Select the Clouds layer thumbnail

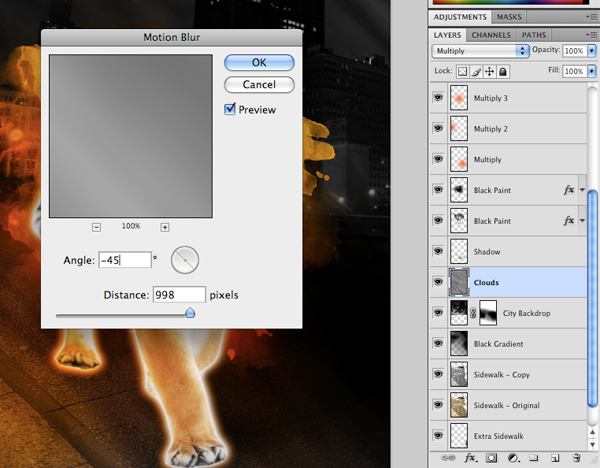pyautogui.click(x=459, y=282)
